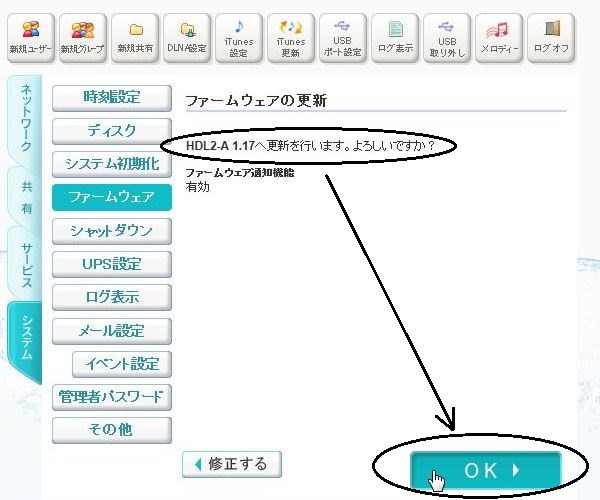Open the シャットダウン menu item

112,231
